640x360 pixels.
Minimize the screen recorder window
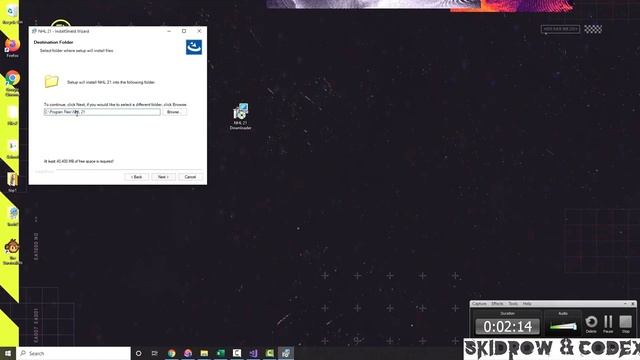(625, 304)
